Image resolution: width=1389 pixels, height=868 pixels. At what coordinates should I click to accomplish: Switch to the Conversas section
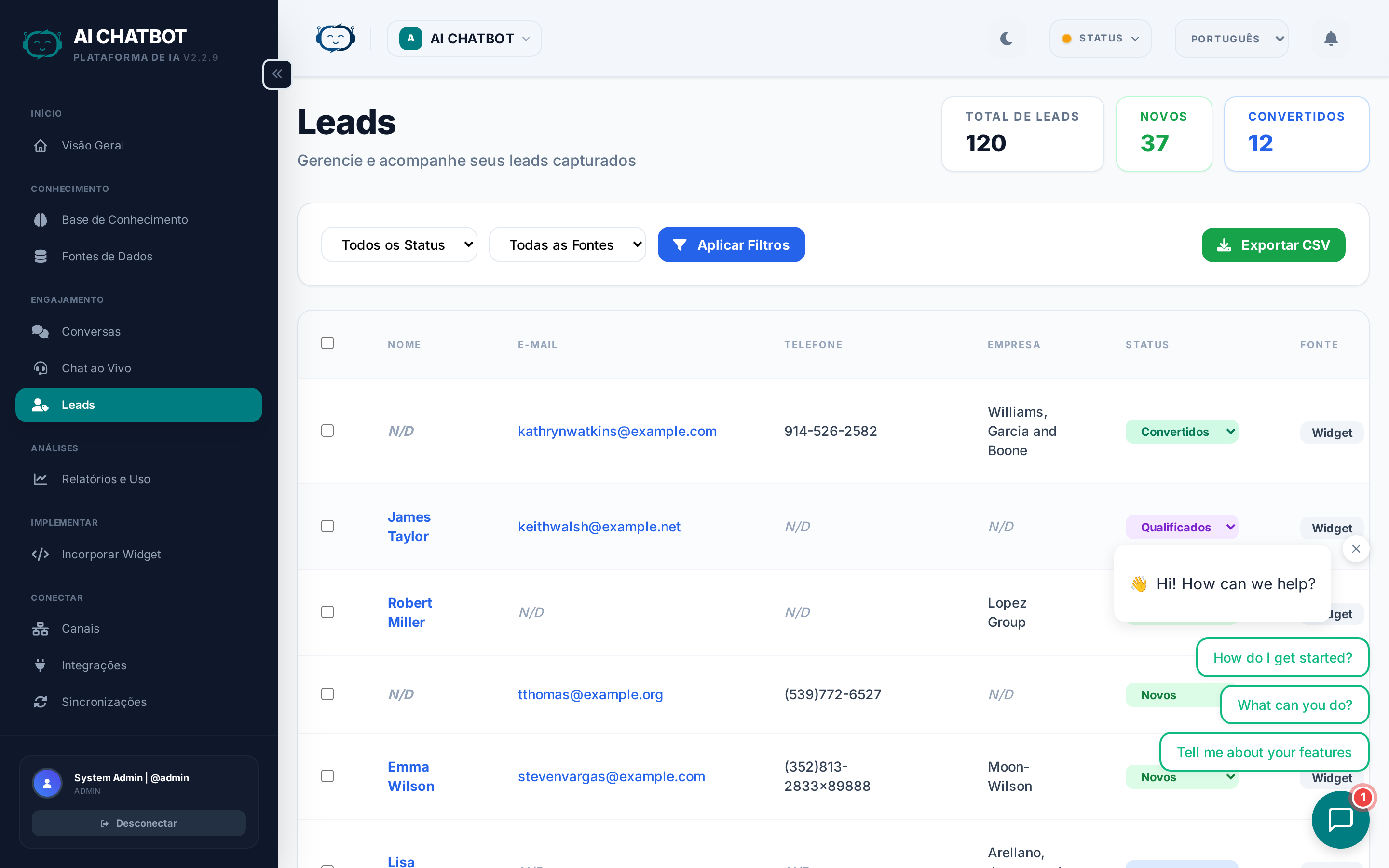pyautogui.click(x=91, y=331)
